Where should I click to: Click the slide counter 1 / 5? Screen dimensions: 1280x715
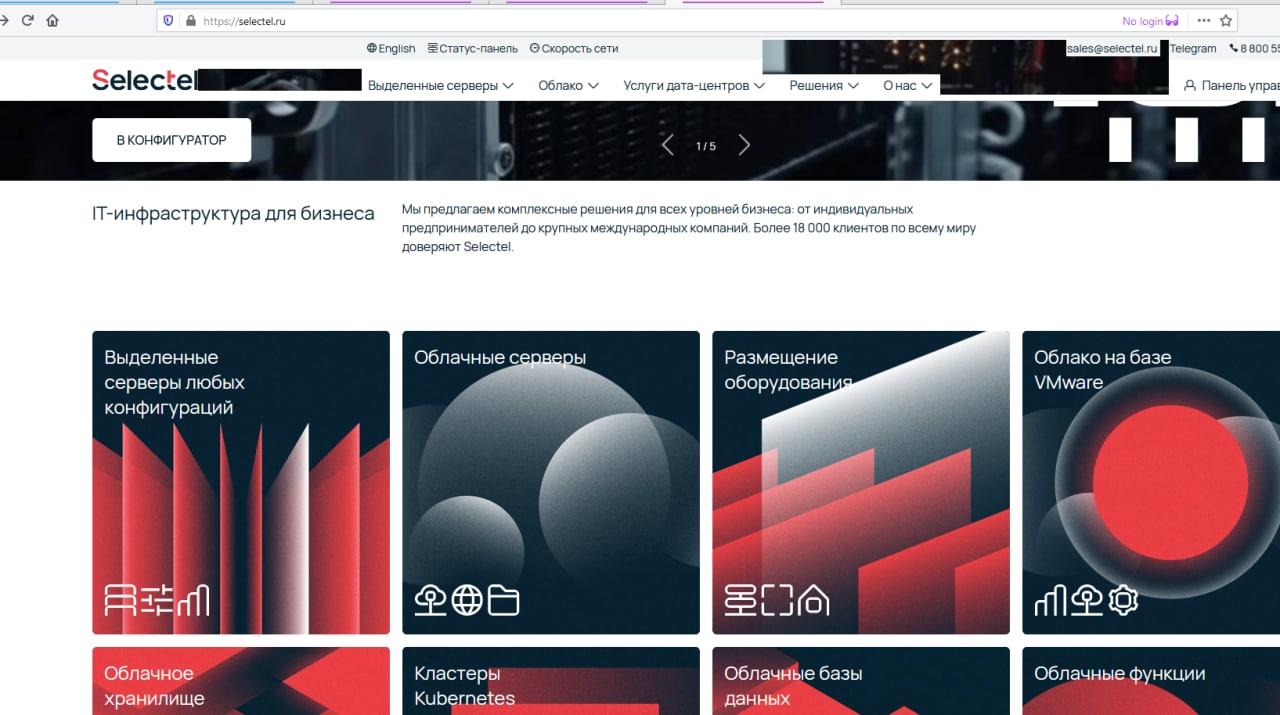tap(706, 146)
